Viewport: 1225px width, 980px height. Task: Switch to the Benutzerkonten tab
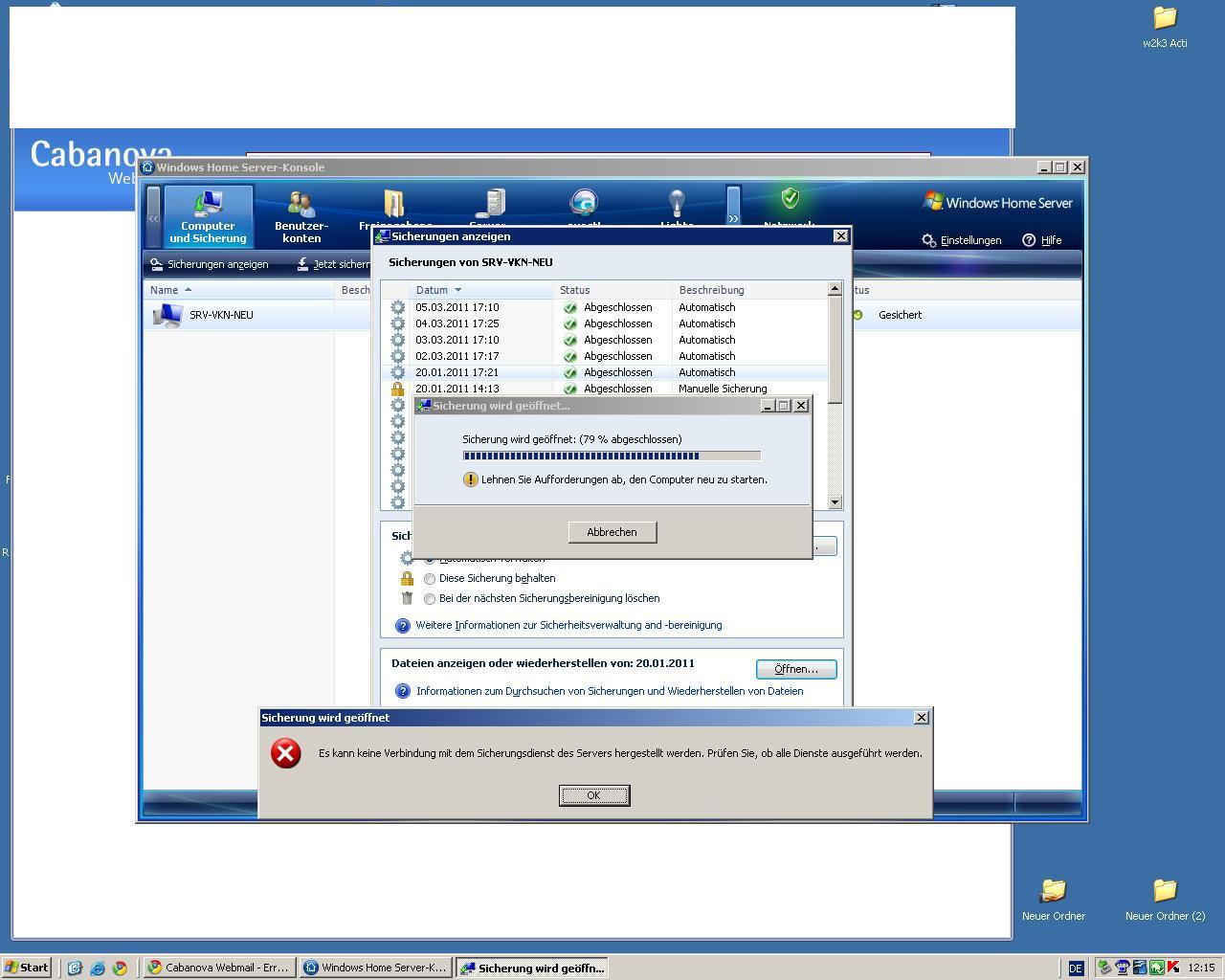(x=301, y=216)
